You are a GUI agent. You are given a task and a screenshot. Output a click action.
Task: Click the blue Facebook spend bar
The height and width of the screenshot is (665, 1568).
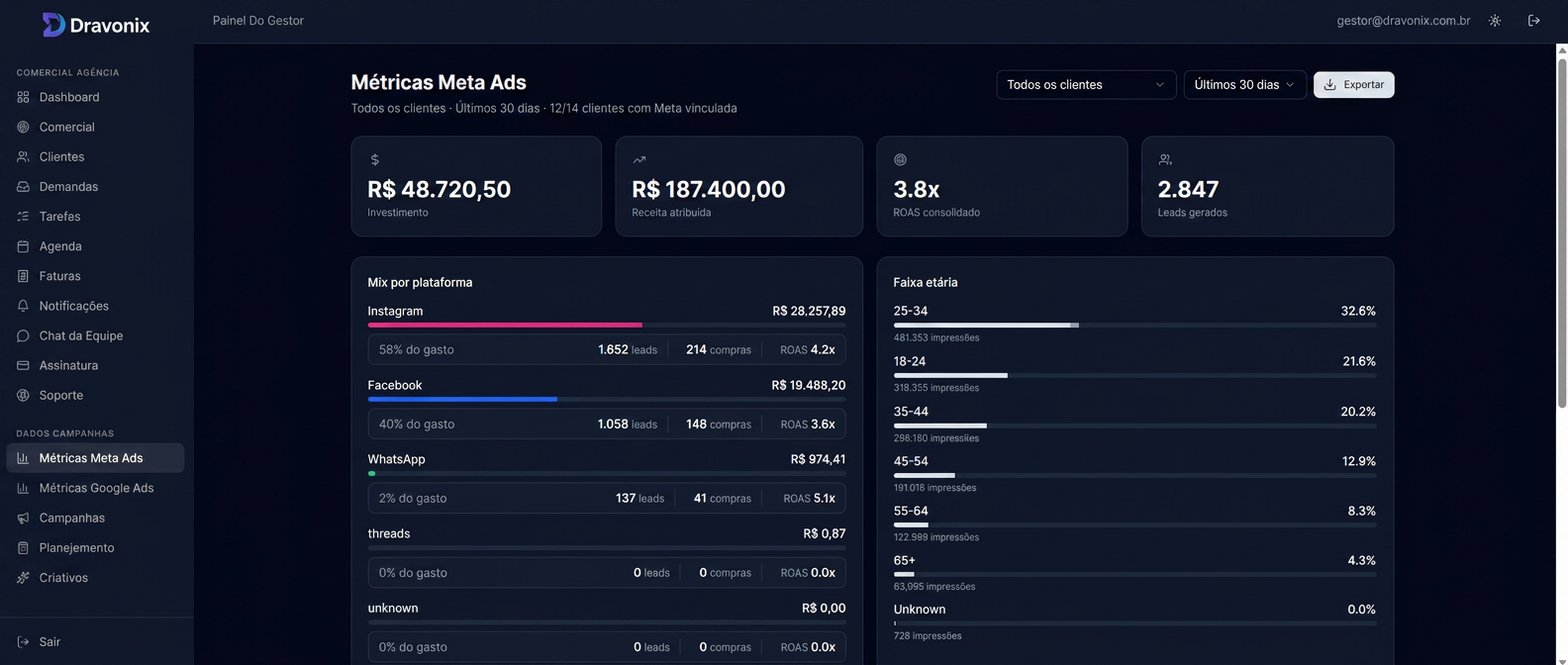[462, 399]
